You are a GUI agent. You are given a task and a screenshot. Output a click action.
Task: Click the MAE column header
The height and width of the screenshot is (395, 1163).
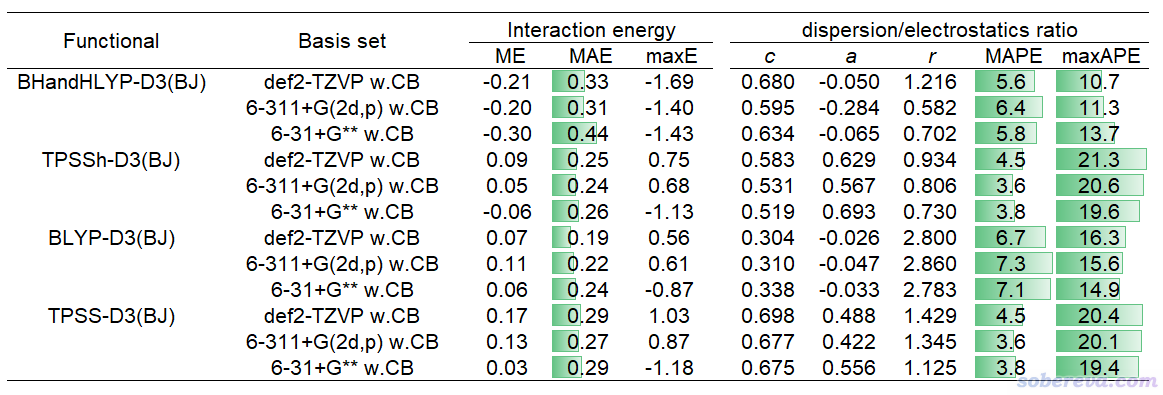pyautogui.click(x=591, y=56)
